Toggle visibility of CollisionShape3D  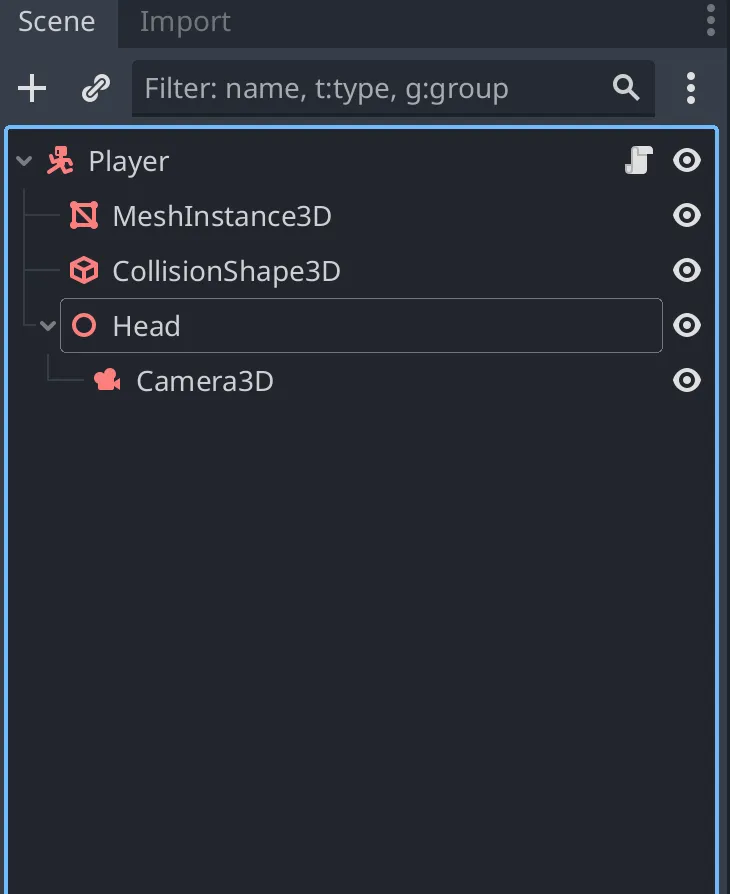point(687,271)
